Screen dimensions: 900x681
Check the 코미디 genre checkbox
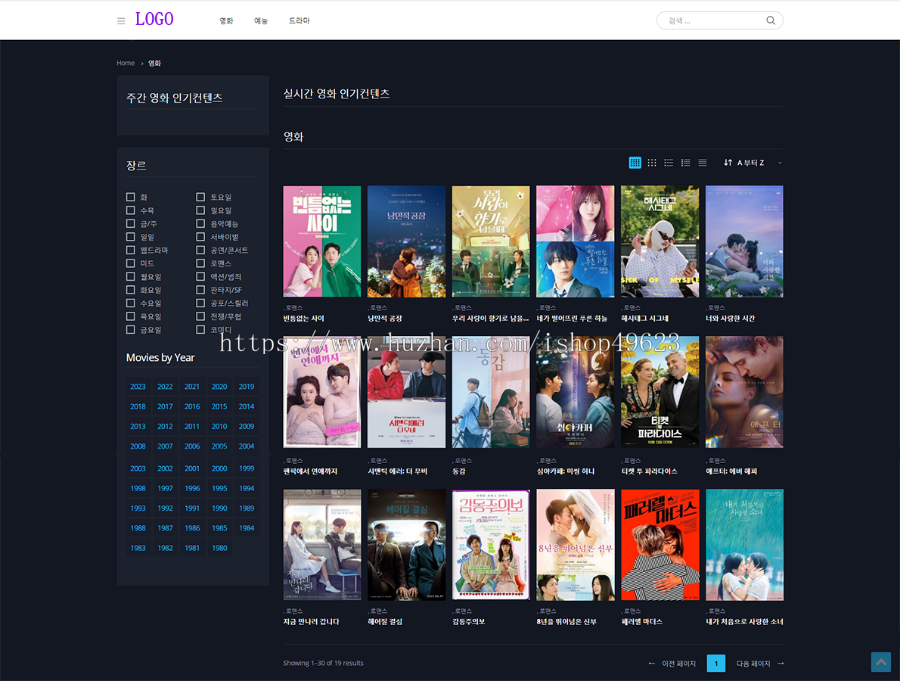(200, 330)
